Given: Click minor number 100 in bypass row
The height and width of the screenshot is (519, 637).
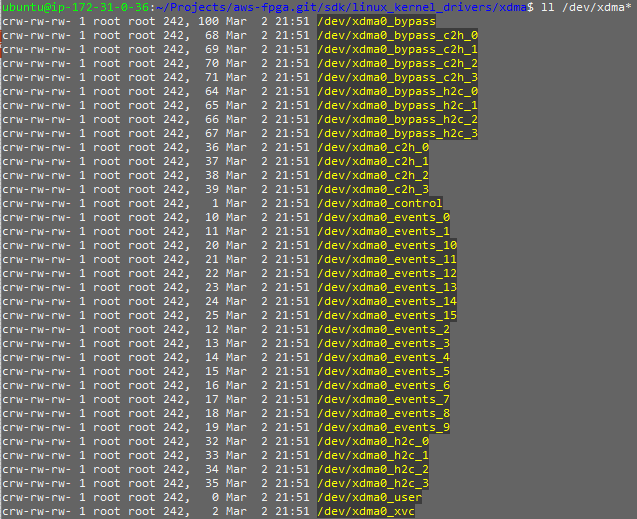Looking at the screenshot, I should click(208, 22).
